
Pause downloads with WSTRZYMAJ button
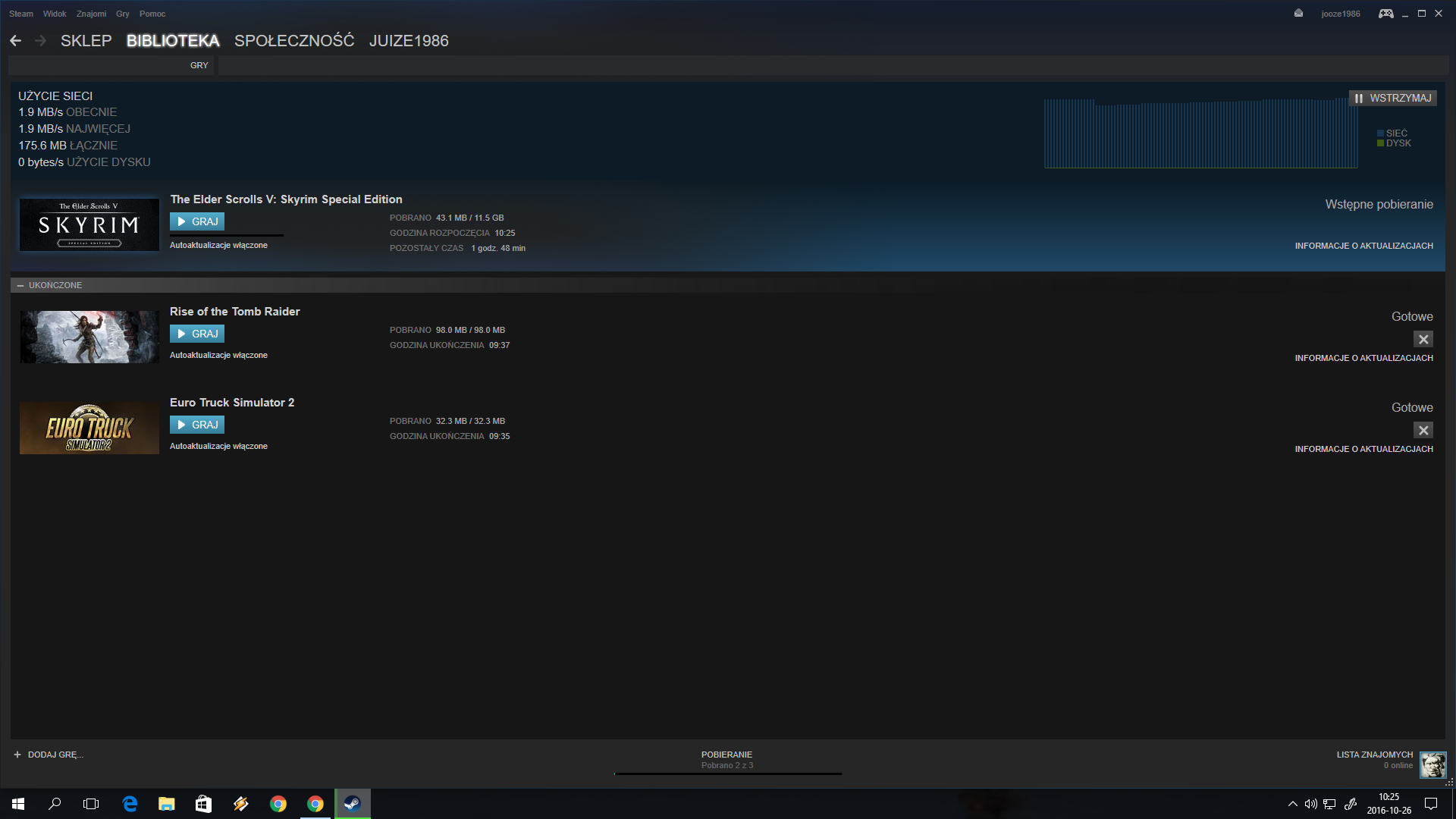[x=1393, y=98]
